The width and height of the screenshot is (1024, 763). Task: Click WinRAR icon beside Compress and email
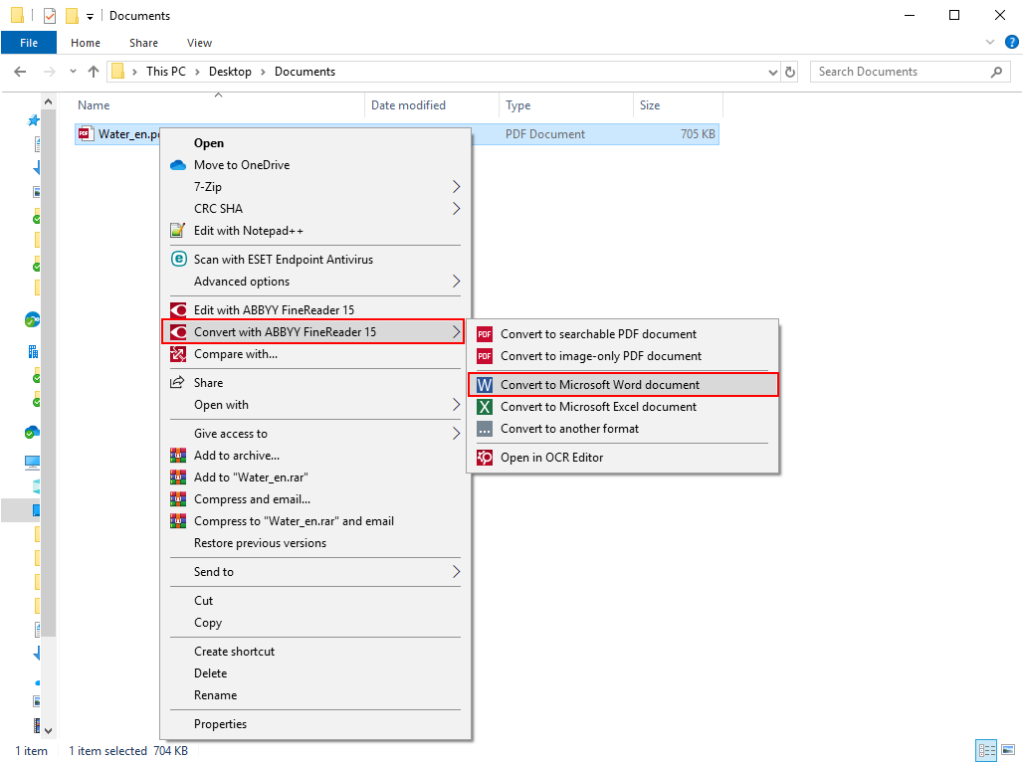pyautogui.click(x=178, y=499)
